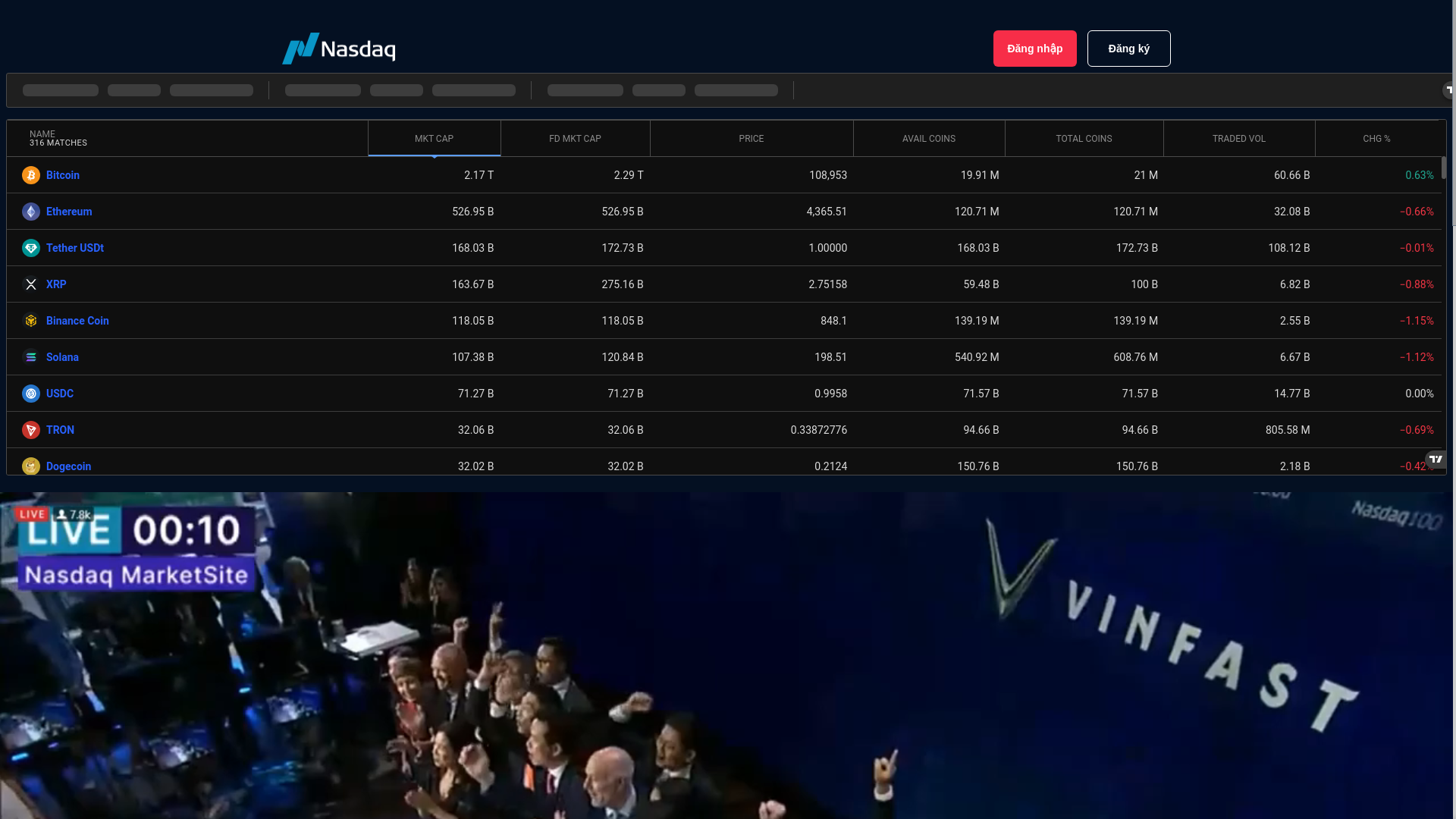This screenshot has width=1456, height=819.
Task: Click the TradingView logo in the screener table
Action: click(1436, 460)
